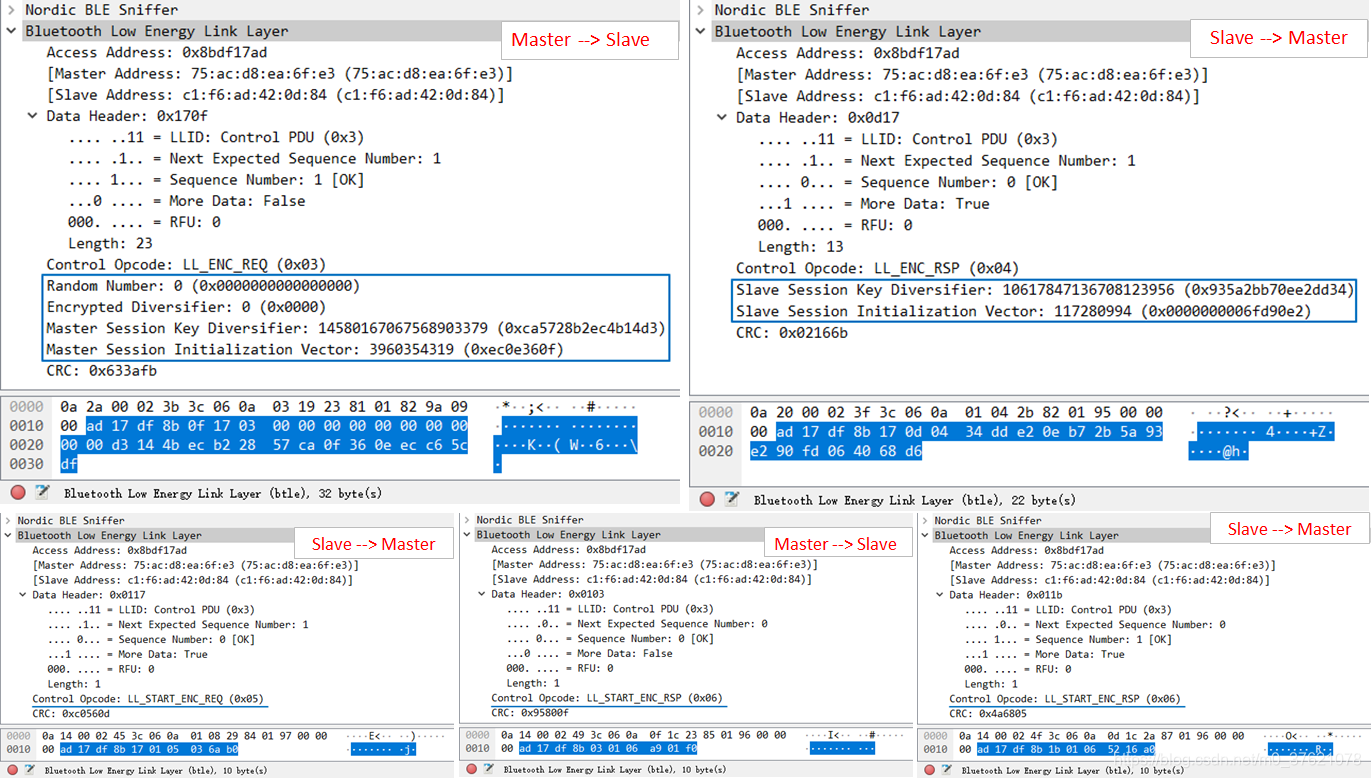Viewport: 1371px width, 778px height.
Task: Select the CRC: 0x4a6805 row
Action: click(988, 714)
